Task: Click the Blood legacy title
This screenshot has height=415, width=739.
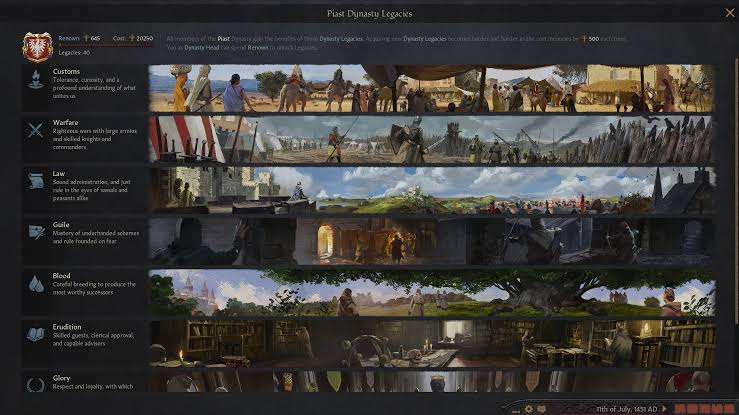Action: pos(61,276)
